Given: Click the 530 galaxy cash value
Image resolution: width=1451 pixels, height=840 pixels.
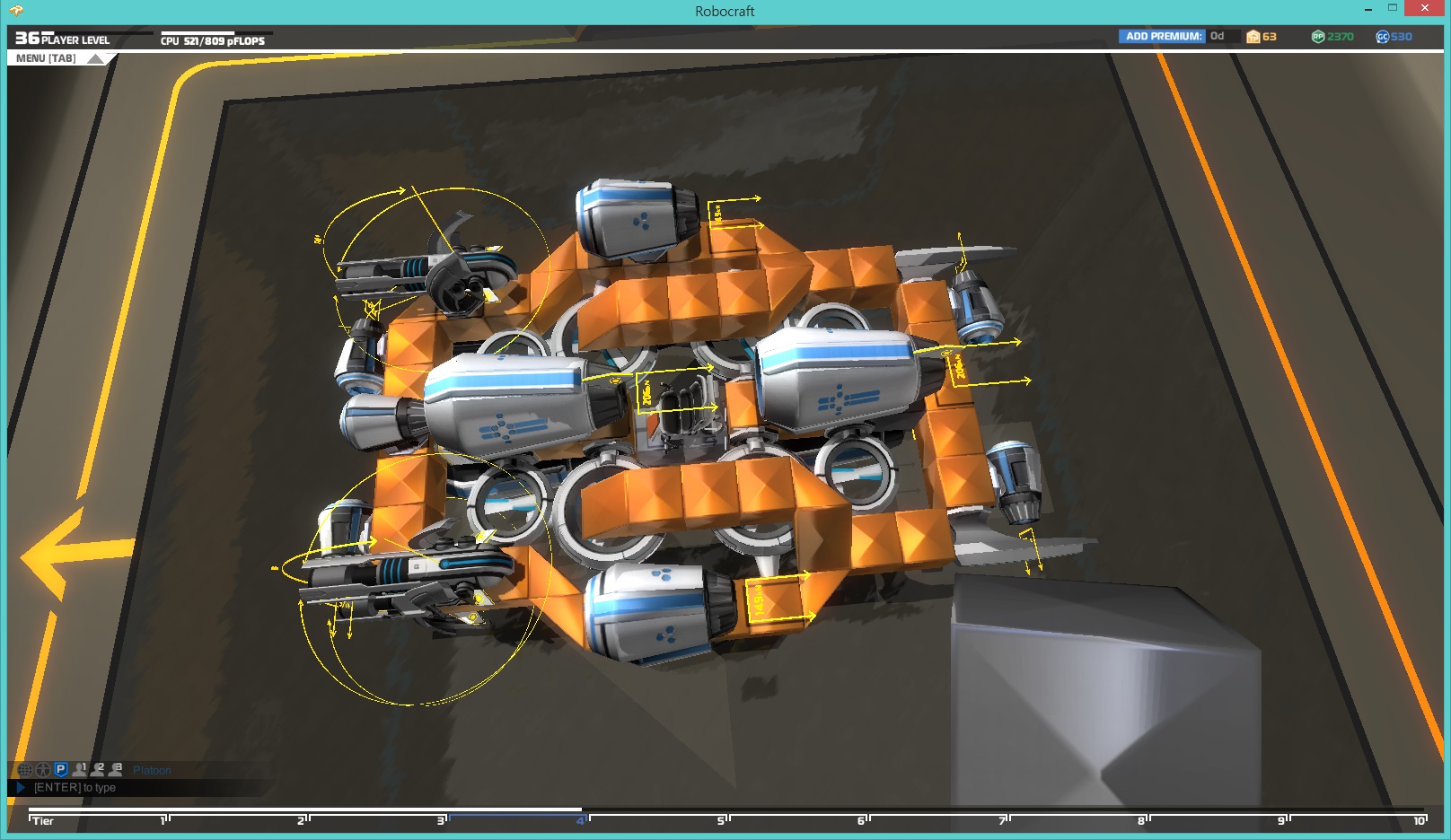Looking at the screenshot, I should tap(1402, 37).
